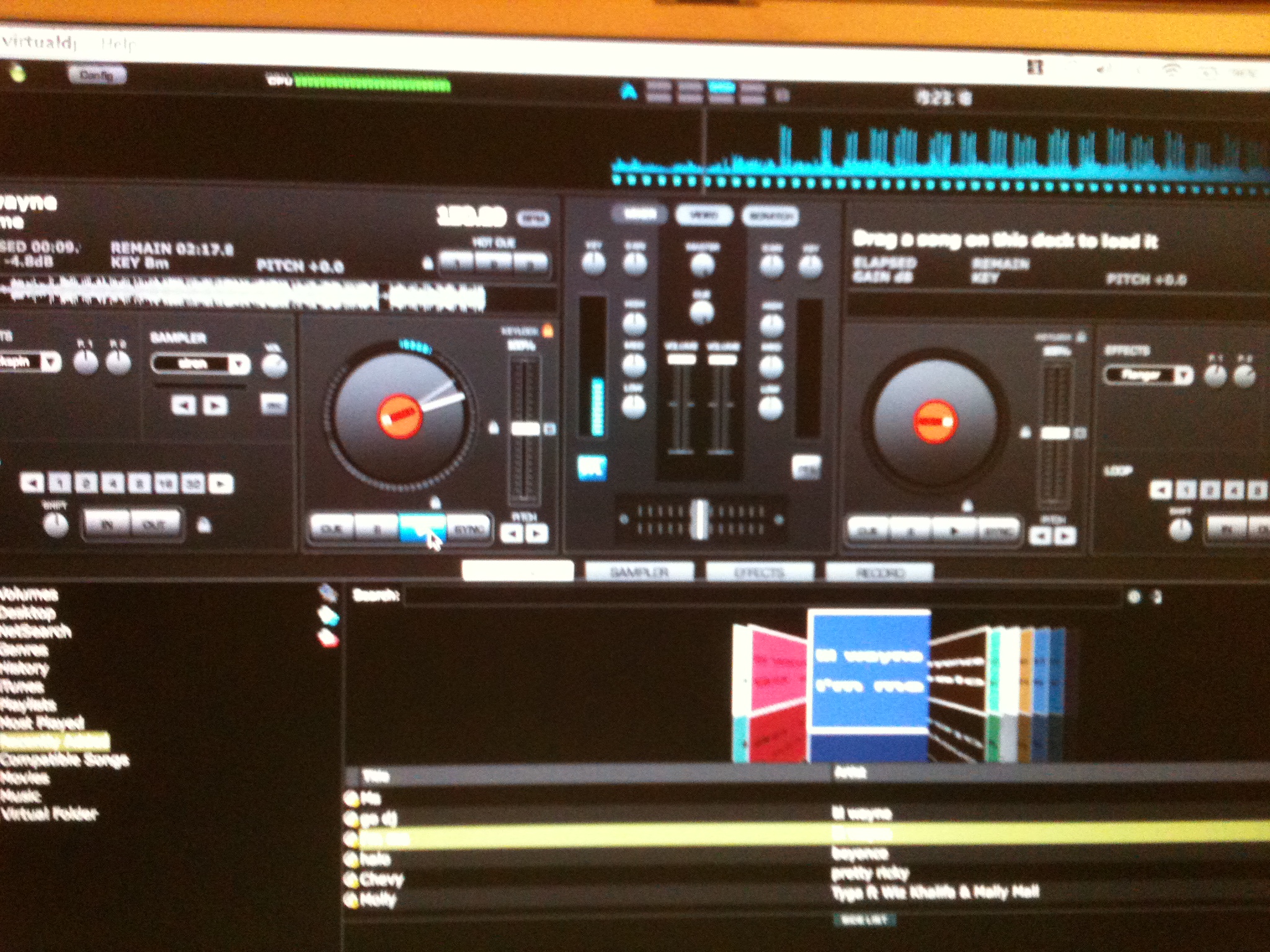Click left deck loop length 4 button
The image size is (1270, 952).
click(x=113, y=483)
